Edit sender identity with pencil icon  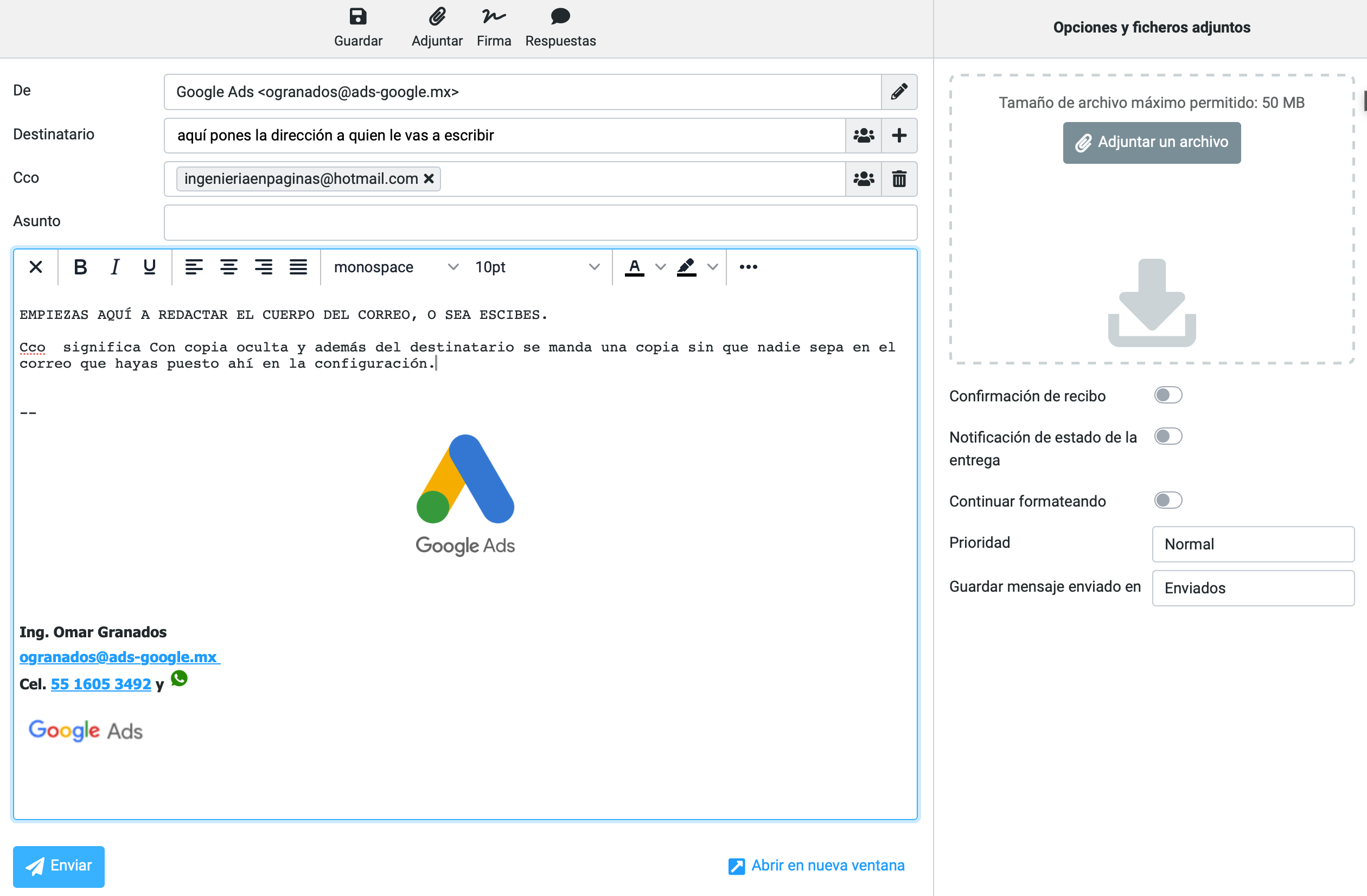899,92
